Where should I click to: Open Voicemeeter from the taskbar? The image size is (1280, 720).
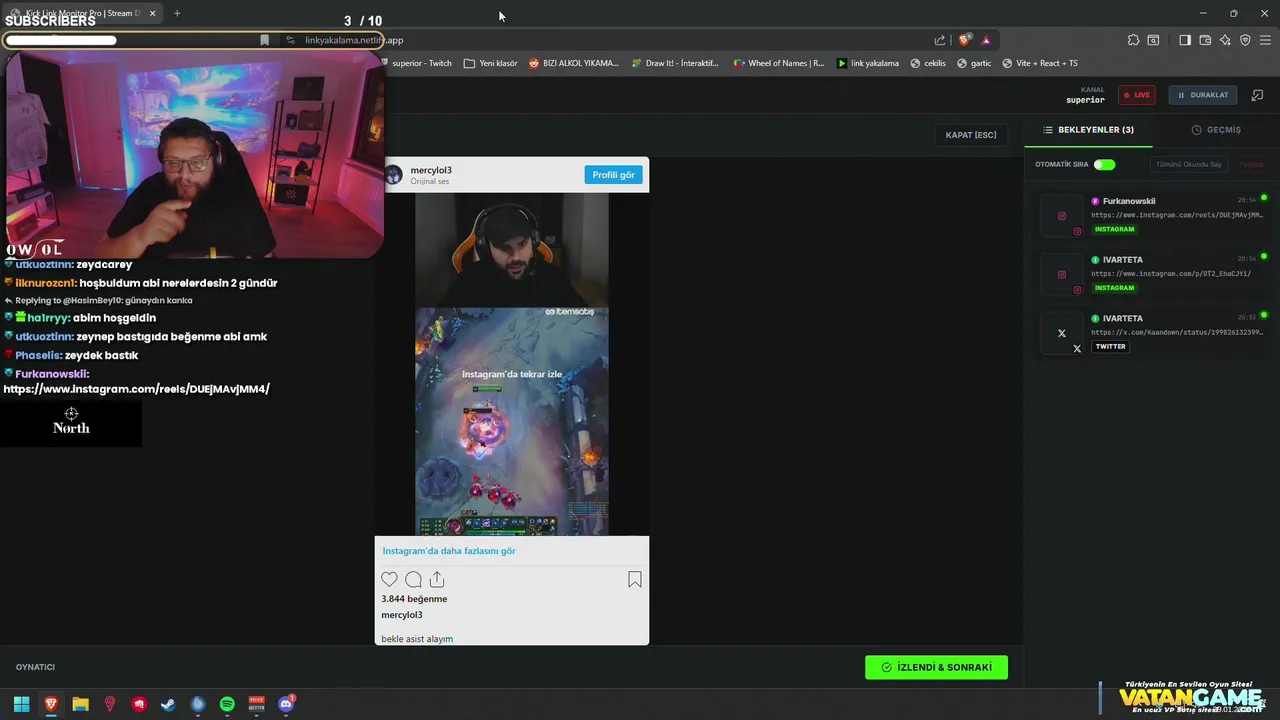click(257, 704)
